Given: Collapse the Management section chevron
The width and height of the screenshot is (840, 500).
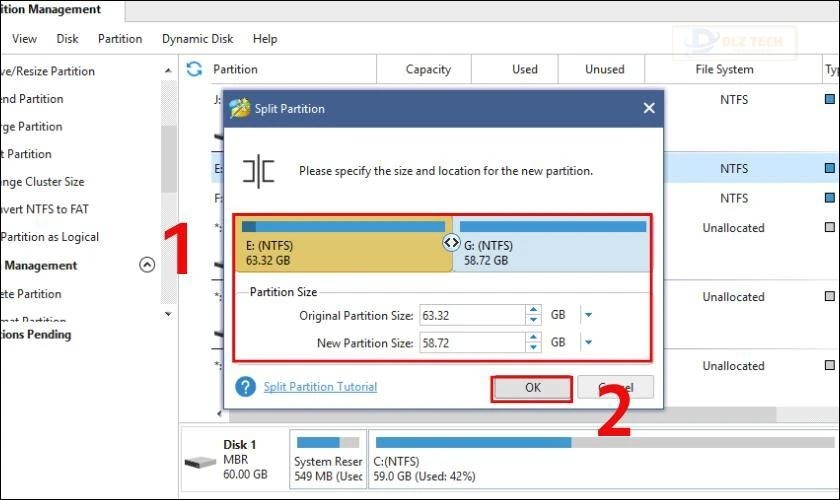Looking at the screenshot, I should (x=147, y=265).
